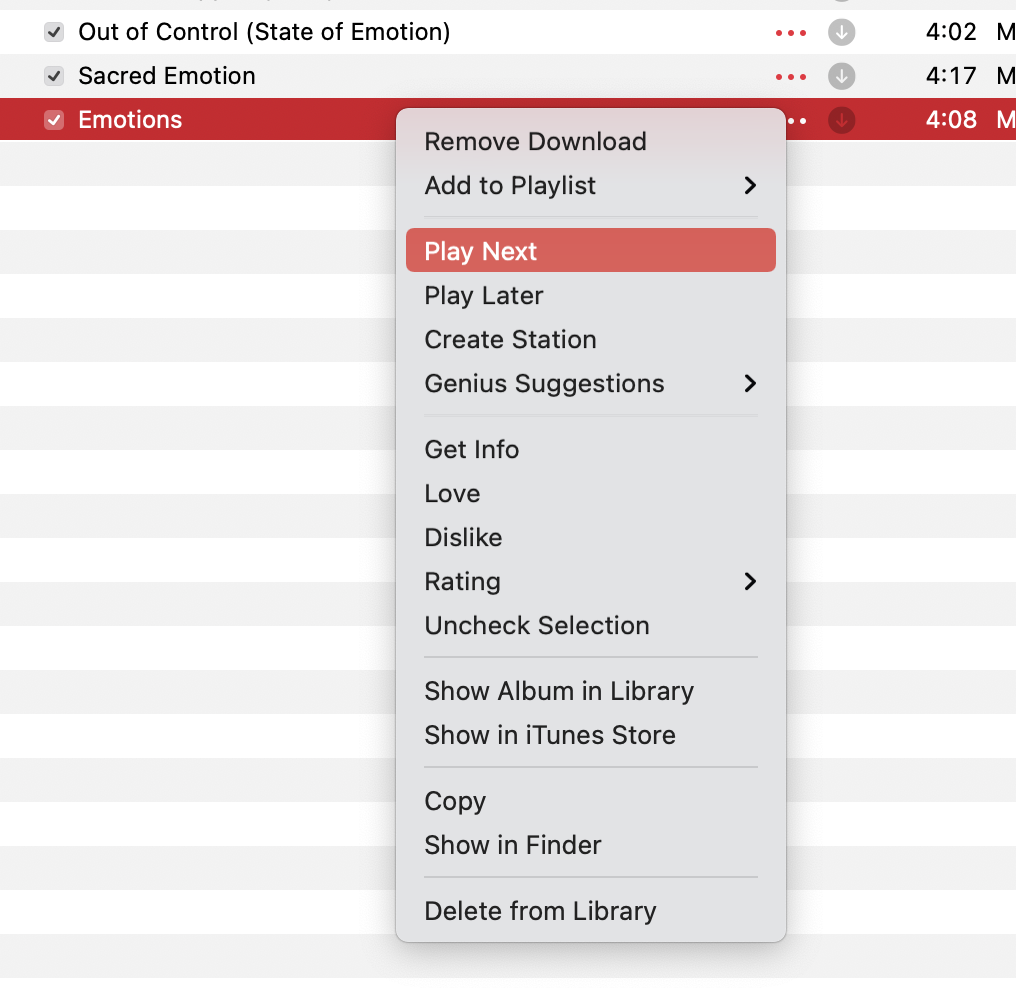Click the 4:02 duration value

951,32
